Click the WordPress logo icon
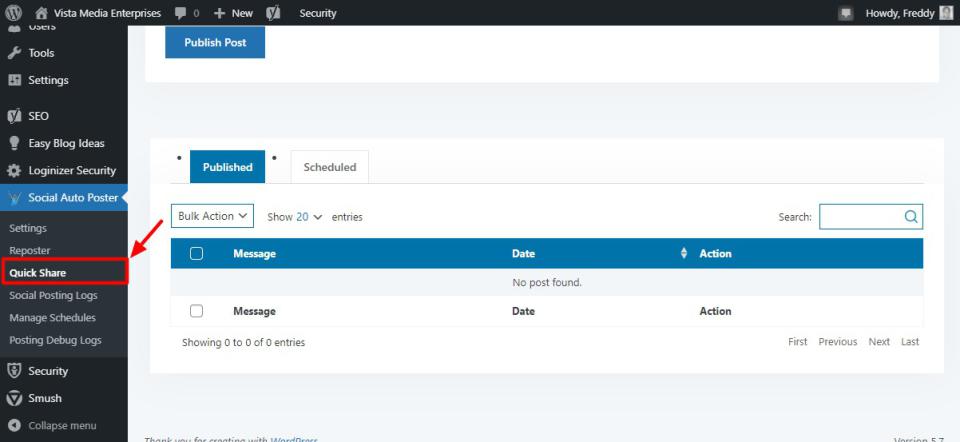Viewport: 960px width, 442px height. point(15,13)
